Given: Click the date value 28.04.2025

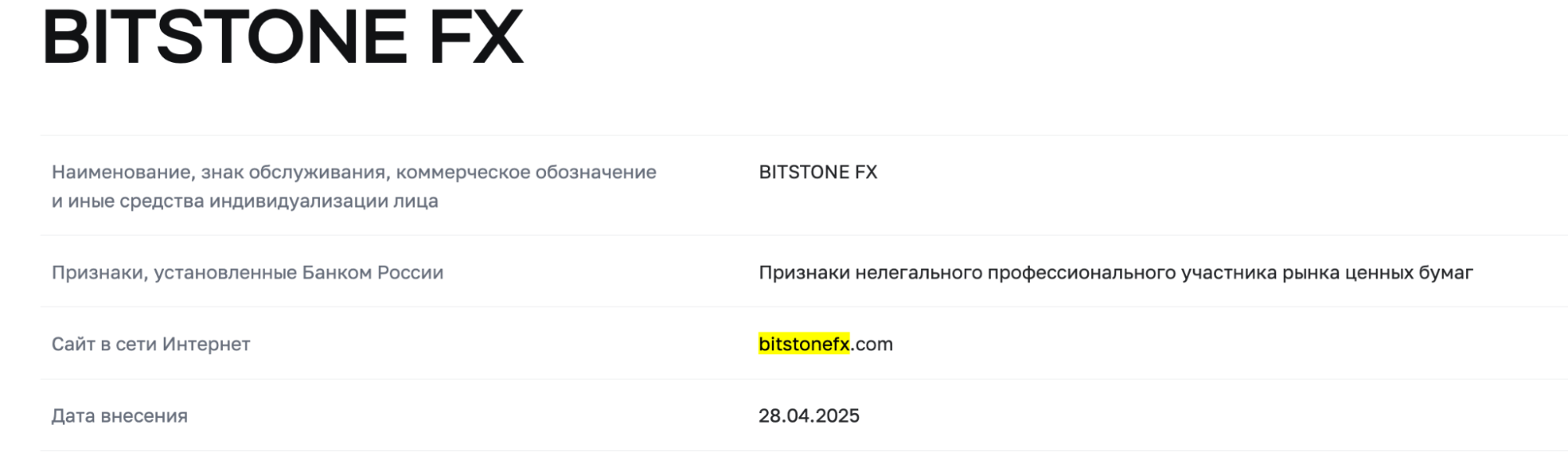Looking at the screenshot, I should 809,416.
